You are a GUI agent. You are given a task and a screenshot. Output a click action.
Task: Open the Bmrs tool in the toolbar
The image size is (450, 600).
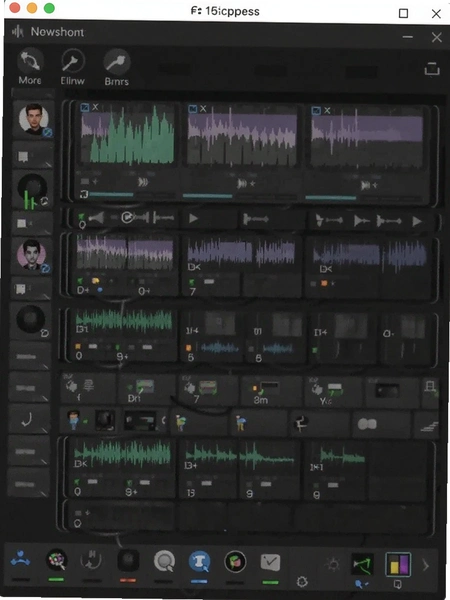tap(117, 62)
